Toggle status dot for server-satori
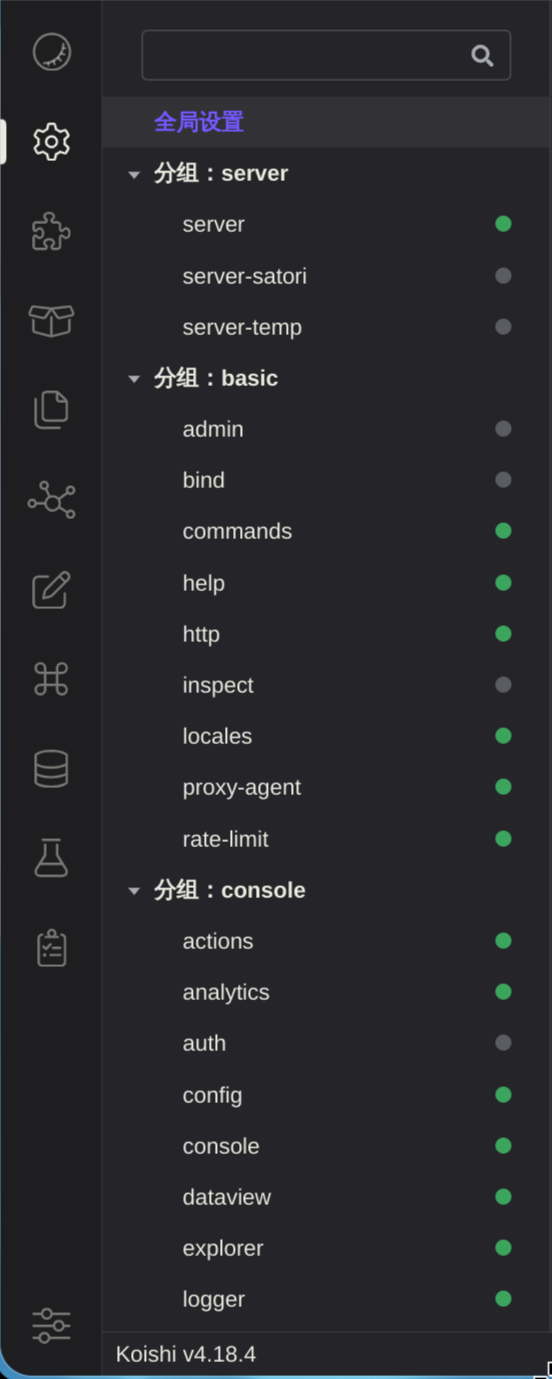This screenshot has height=1379, width=552. [x=503, y=276]
